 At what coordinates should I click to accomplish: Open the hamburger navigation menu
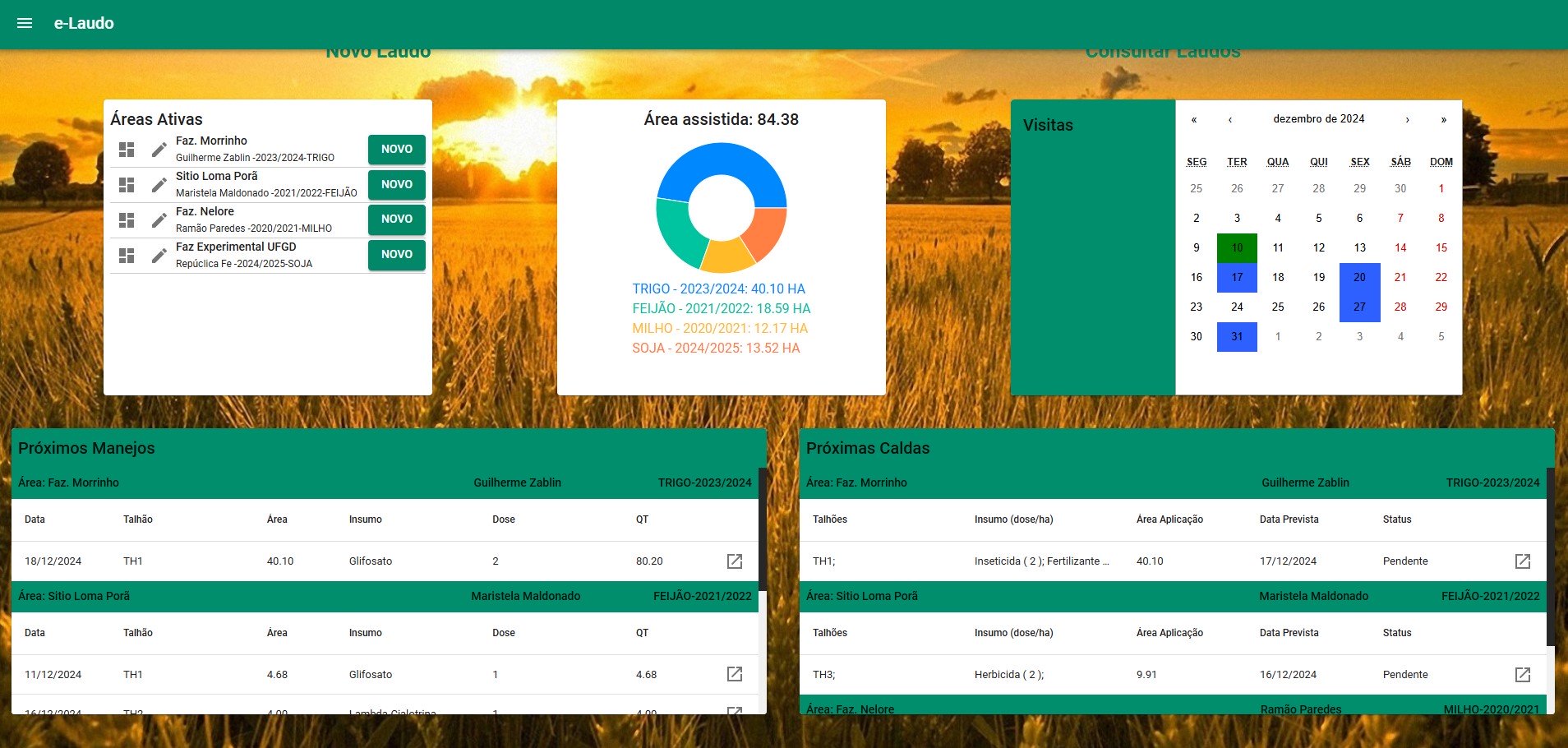[25, 23]
